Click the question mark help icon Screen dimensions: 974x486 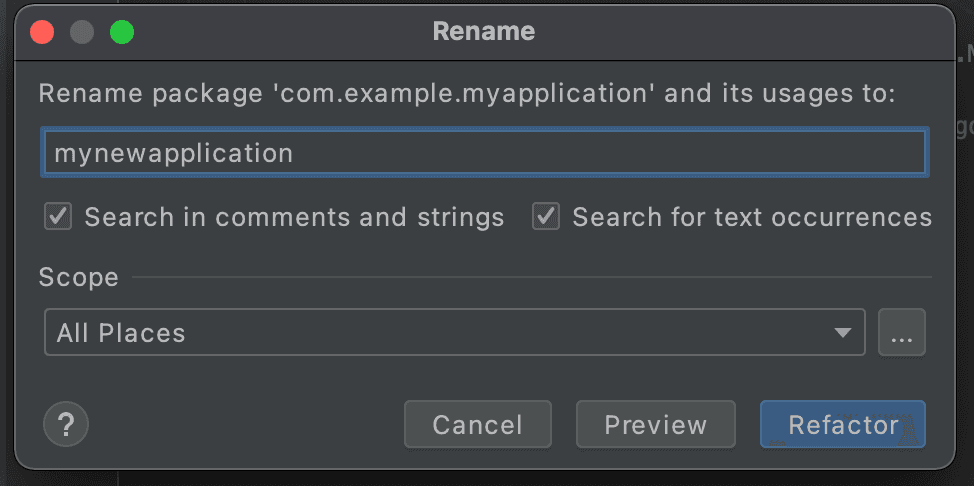click(x=66, y=425)
